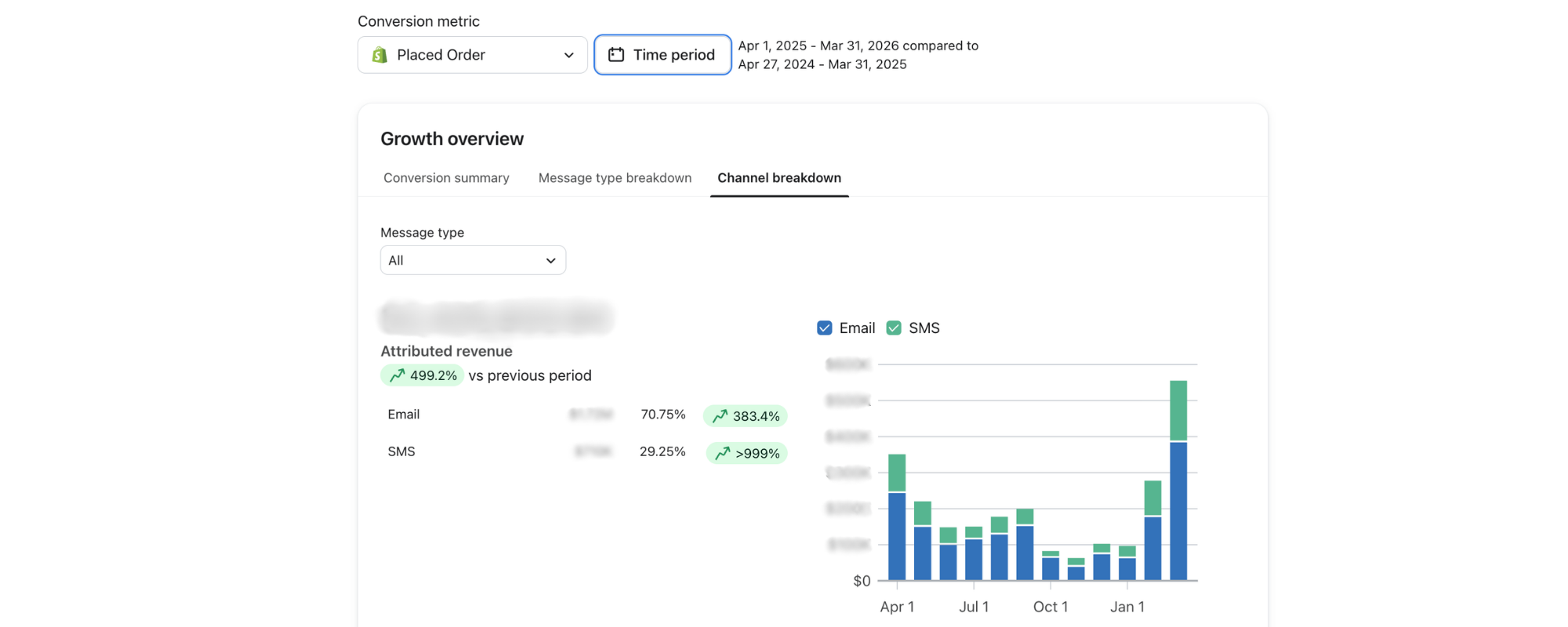Select the Channel breakdown tab
Viewport: 1568px width, 627px height.
coord(779,178)
